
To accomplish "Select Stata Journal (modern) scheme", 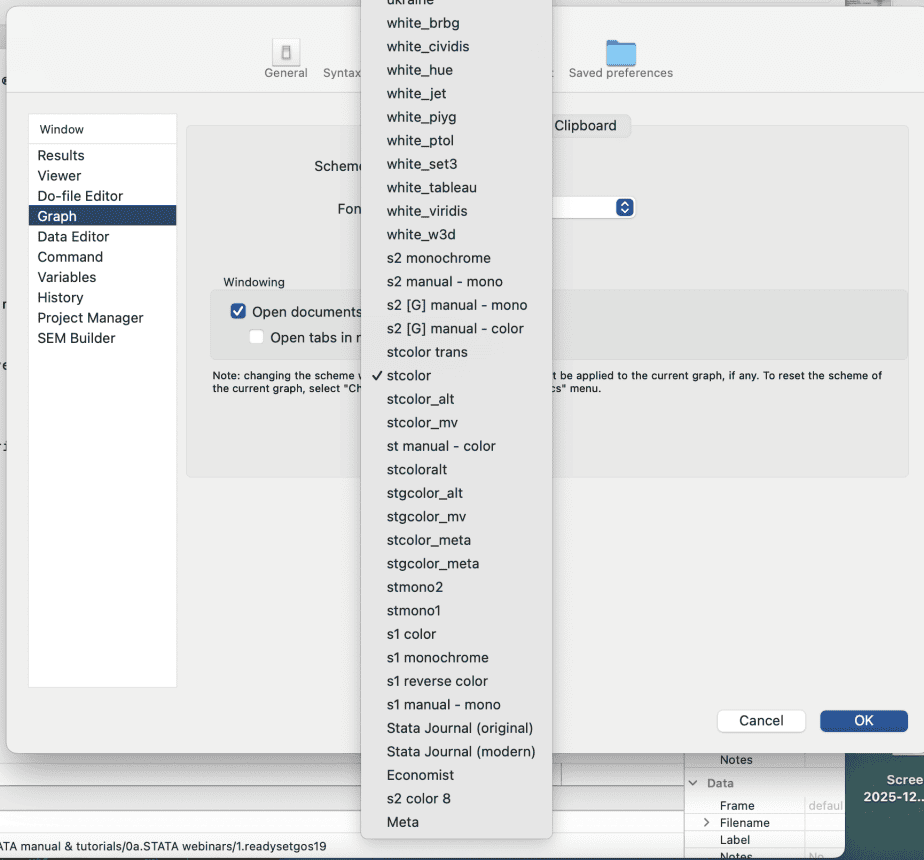I will (460, 751).
